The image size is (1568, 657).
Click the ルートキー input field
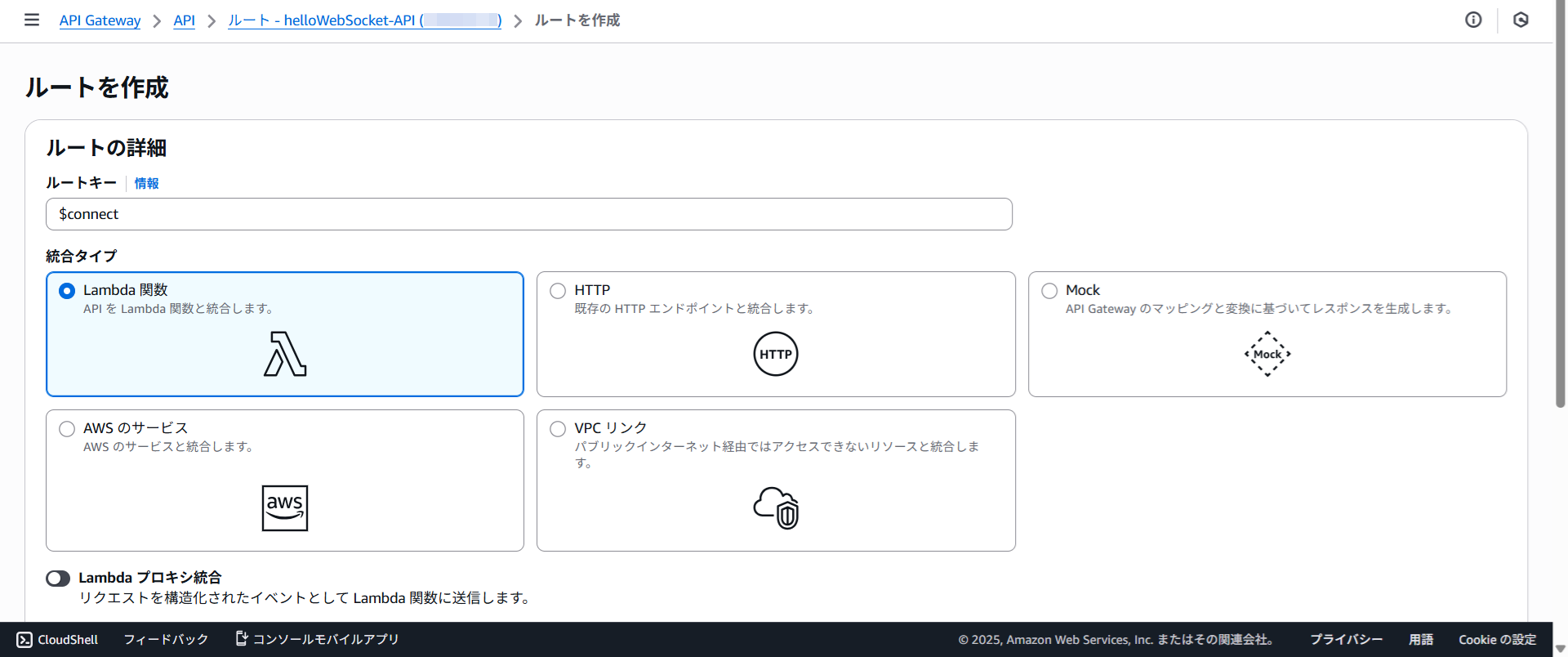[528, 214]
